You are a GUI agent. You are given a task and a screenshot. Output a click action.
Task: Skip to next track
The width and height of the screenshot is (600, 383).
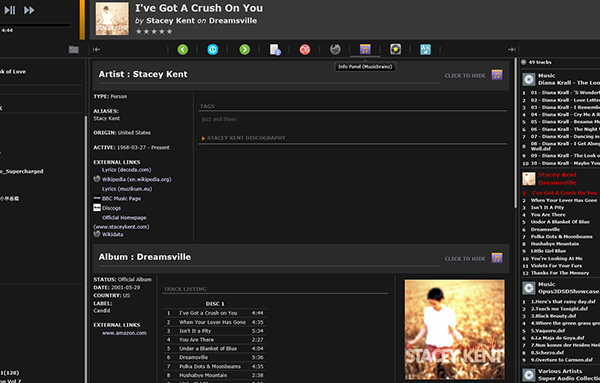click(29, 10)
